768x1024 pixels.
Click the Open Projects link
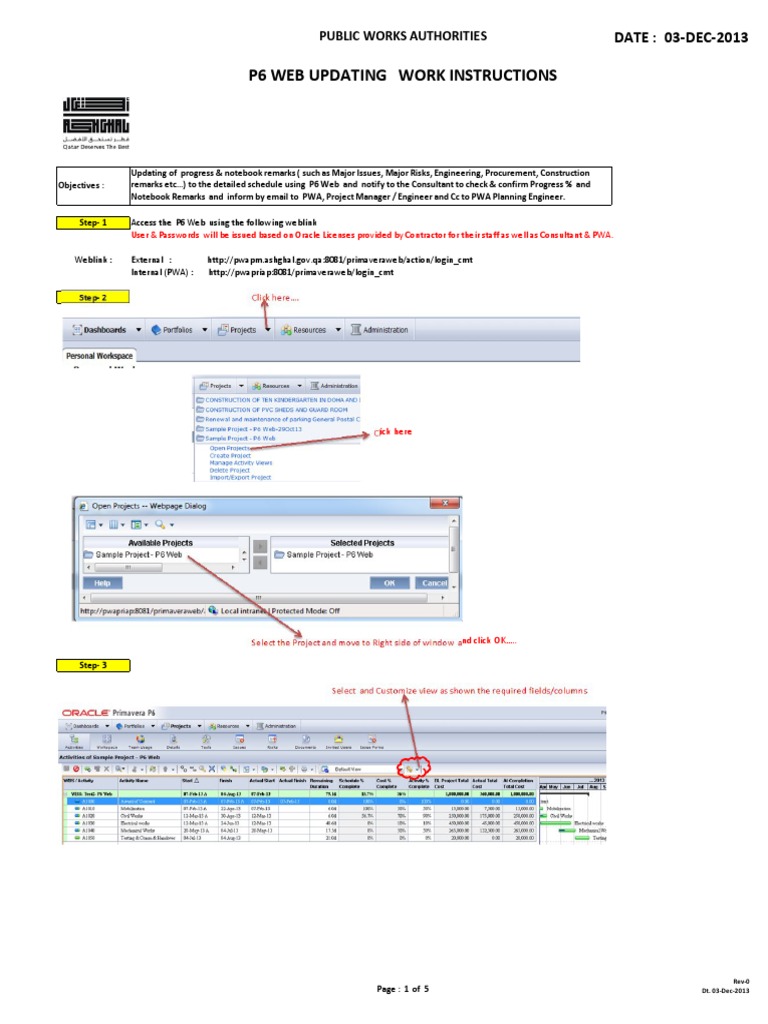[x=229, y=448]
